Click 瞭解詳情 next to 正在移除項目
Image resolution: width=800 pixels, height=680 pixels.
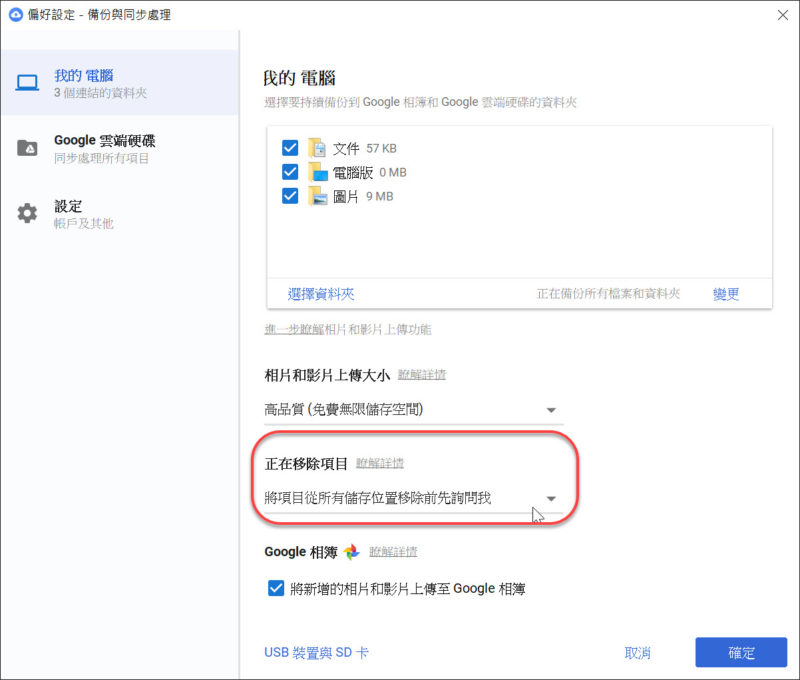click(x=380, y=463)
